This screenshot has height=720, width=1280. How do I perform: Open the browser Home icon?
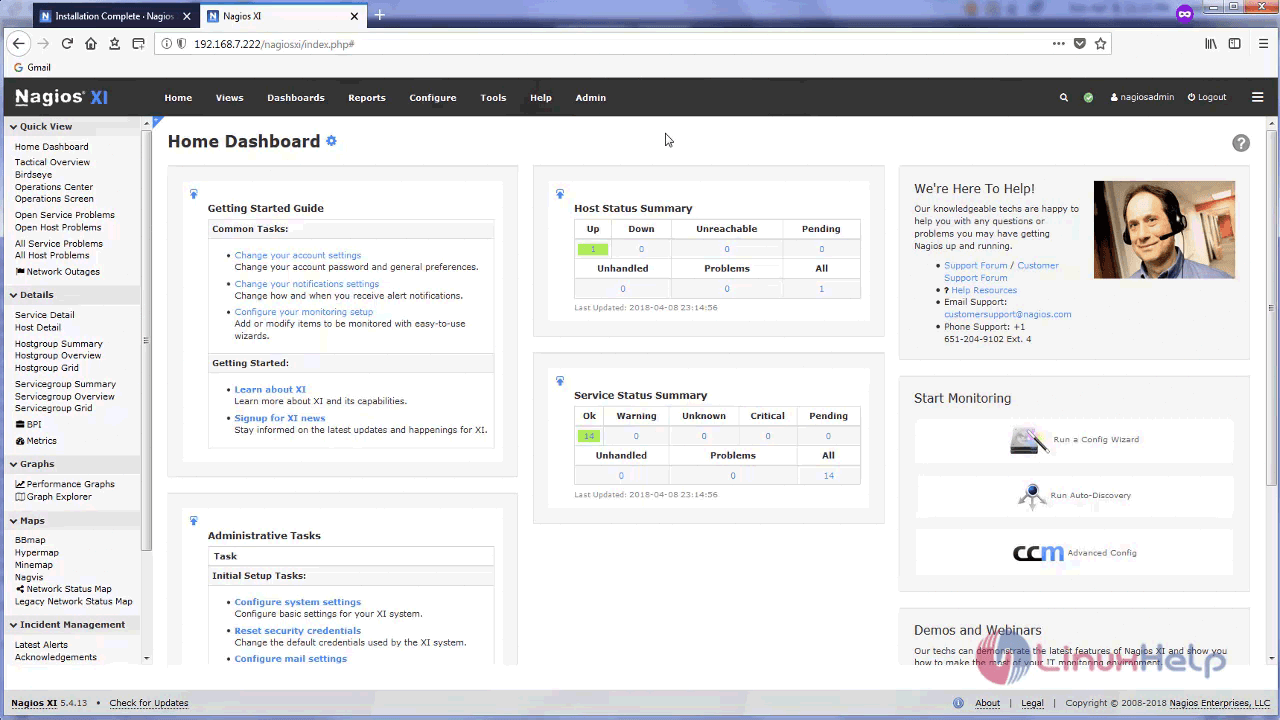(91, 44)
